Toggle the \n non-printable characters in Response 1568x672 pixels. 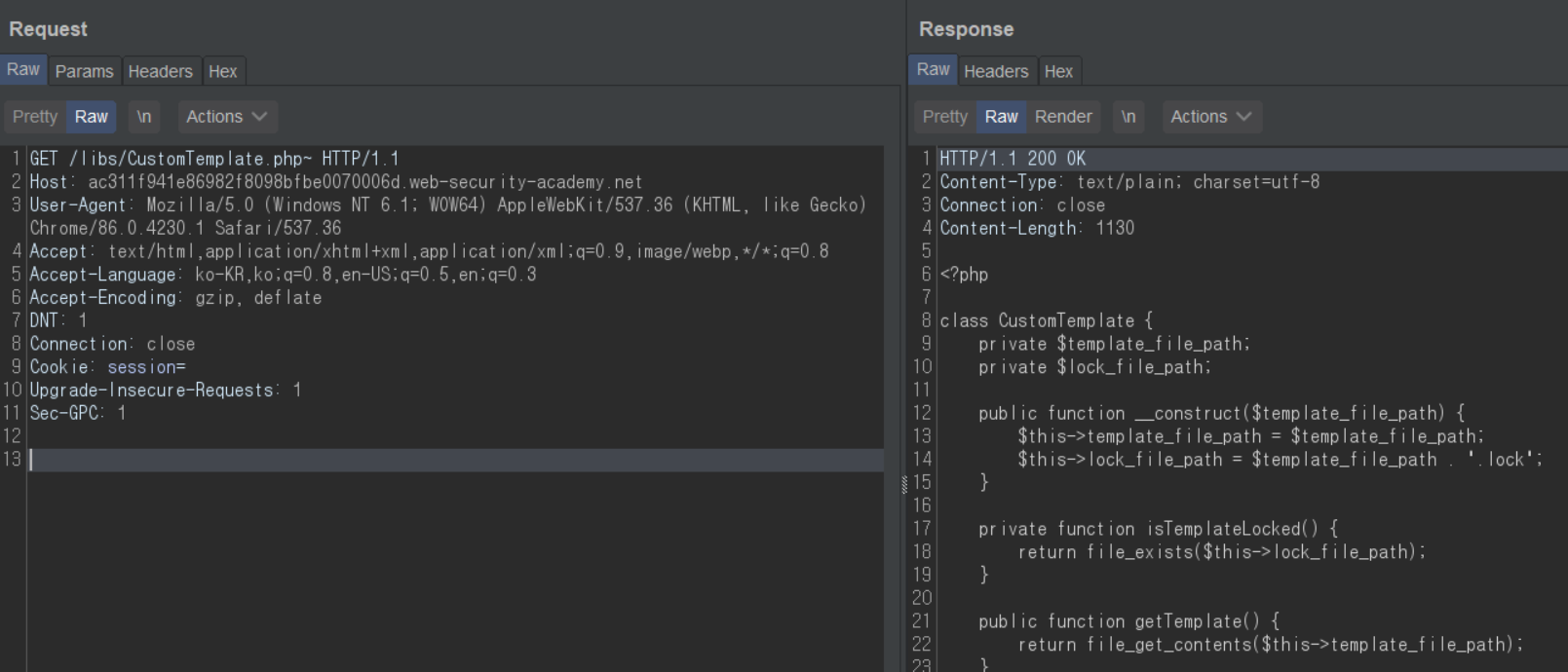[x=1128, y=117]
